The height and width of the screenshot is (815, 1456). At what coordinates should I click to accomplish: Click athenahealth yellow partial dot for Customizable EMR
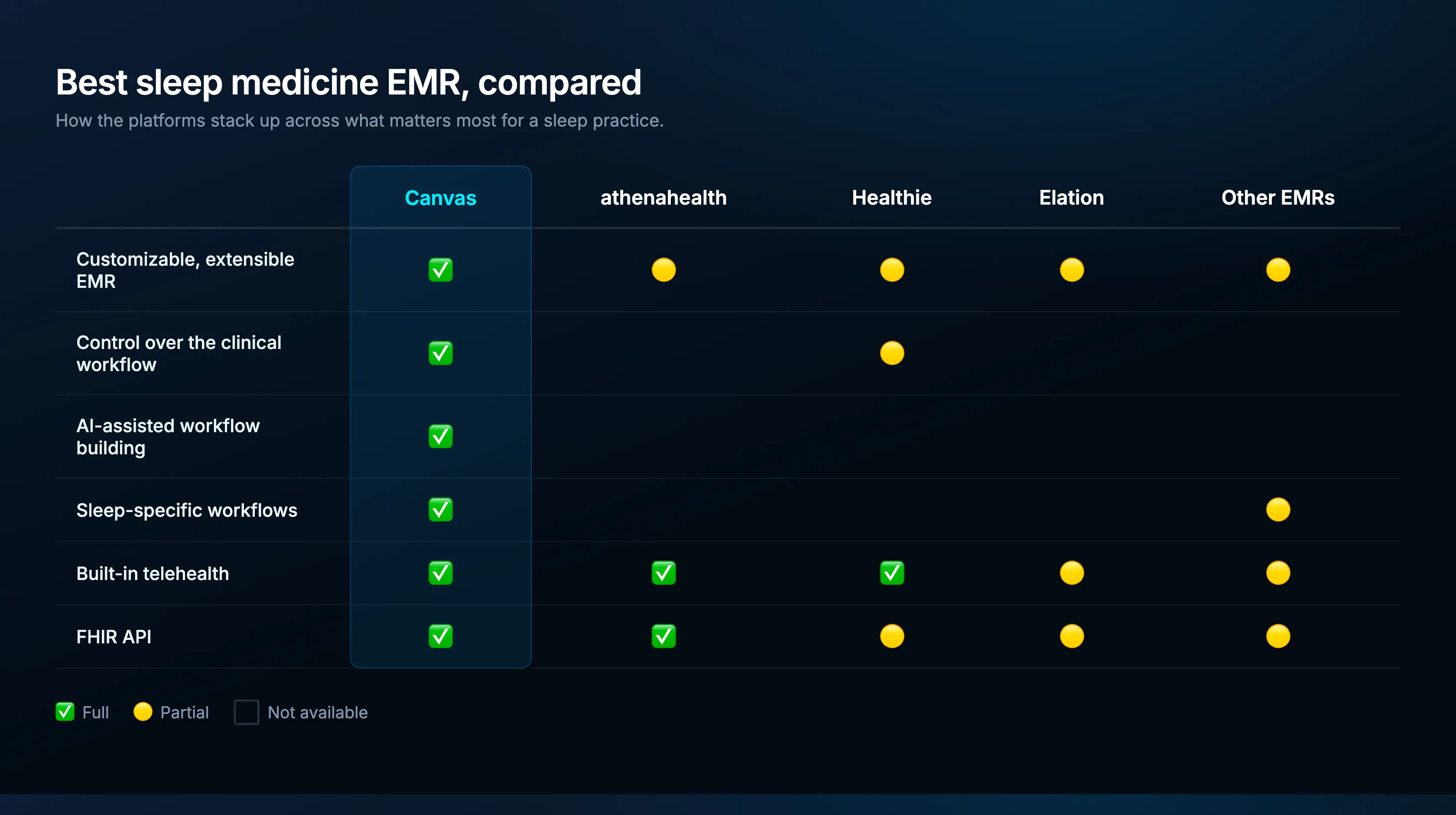click(x=663, y=270)
